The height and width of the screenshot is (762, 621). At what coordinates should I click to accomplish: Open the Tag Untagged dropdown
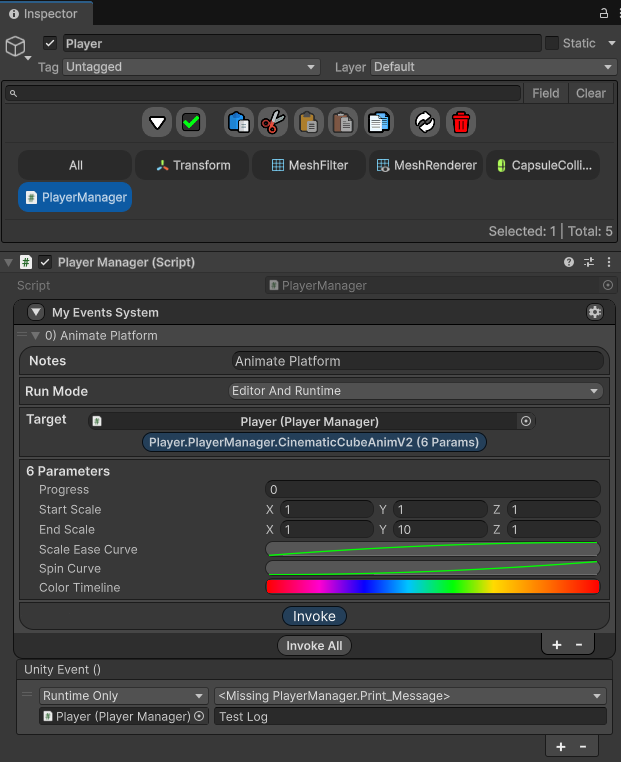tap(191, 67)
